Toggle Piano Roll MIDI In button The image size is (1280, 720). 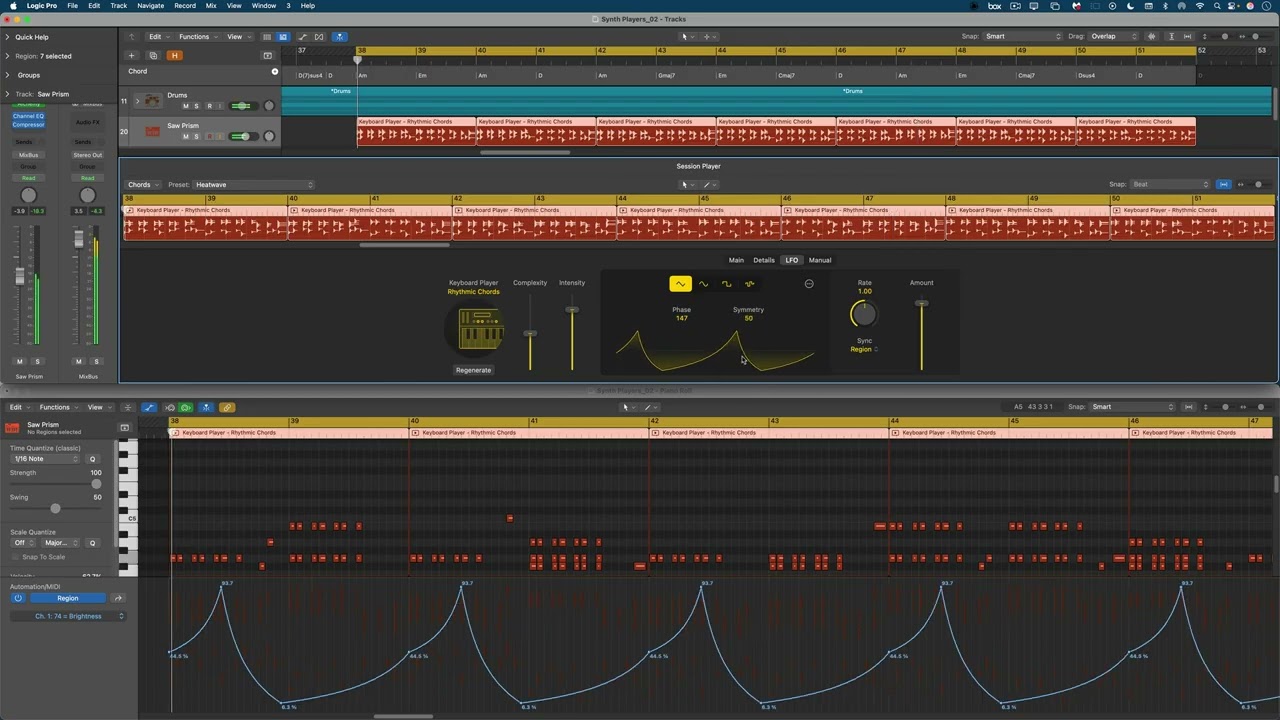169,407
